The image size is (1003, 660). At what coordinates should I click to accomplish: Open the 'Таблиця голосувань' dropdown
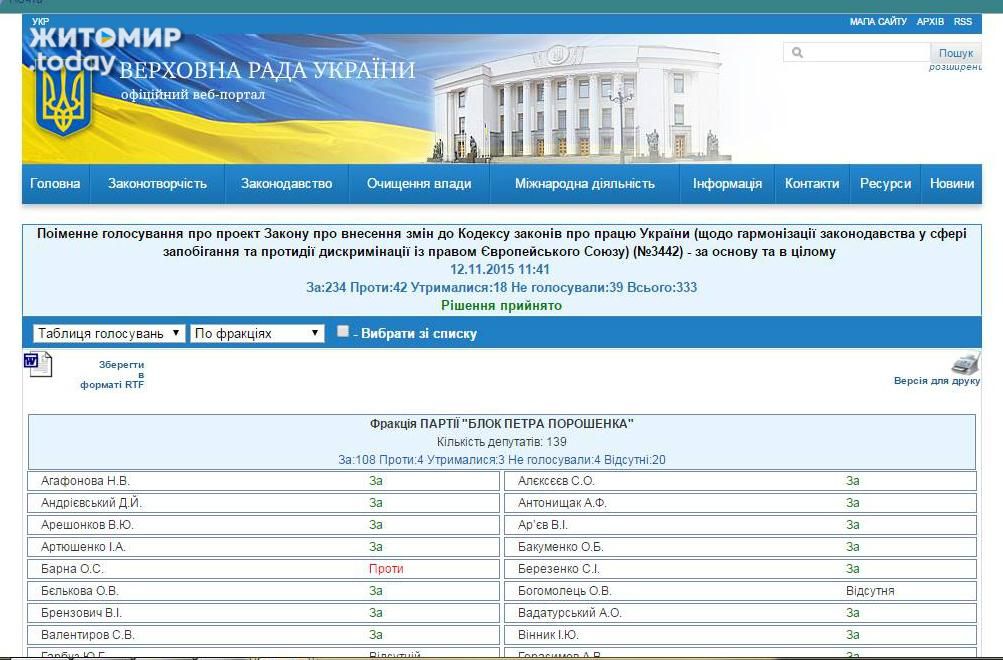click(109, 333)
